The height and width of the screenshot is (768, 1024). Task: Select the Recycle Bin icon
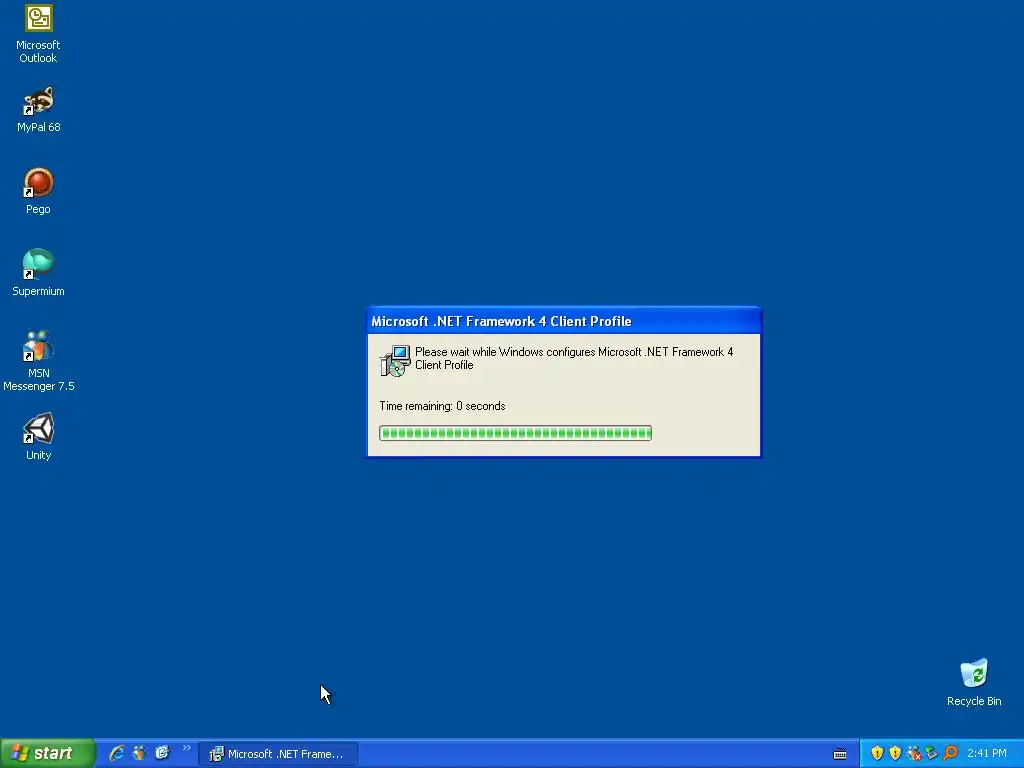[974, 682]
